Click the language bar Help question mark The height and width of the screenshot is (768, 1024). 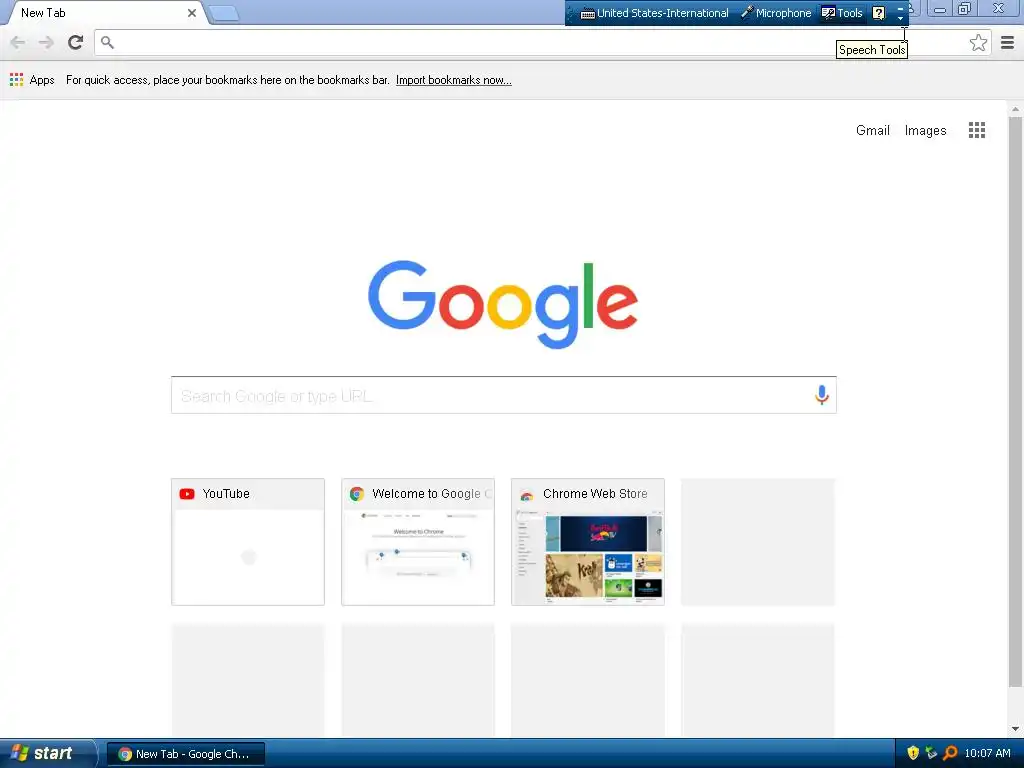[x=878, y=13]
